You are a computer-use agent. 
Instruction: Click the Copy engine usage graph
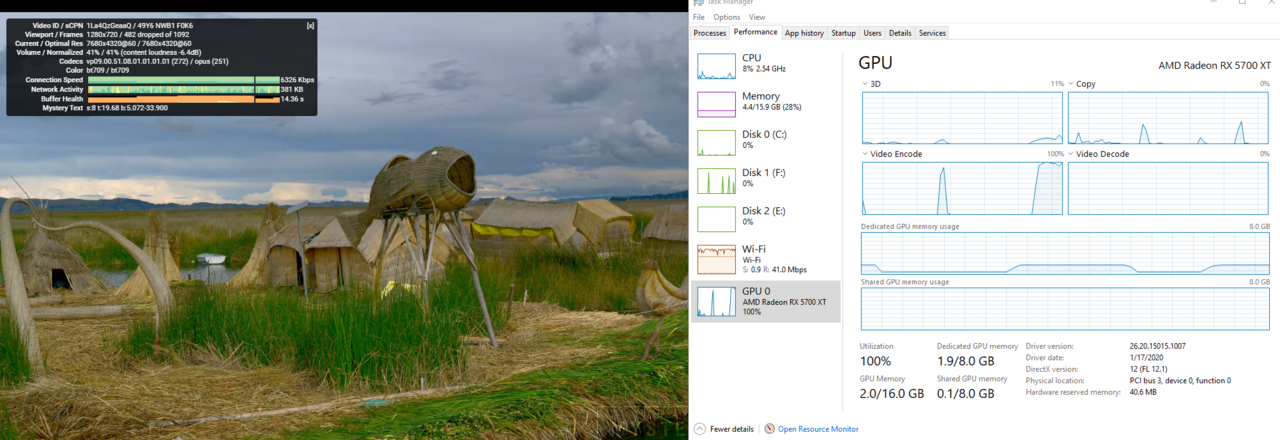tap(1169, 118)
